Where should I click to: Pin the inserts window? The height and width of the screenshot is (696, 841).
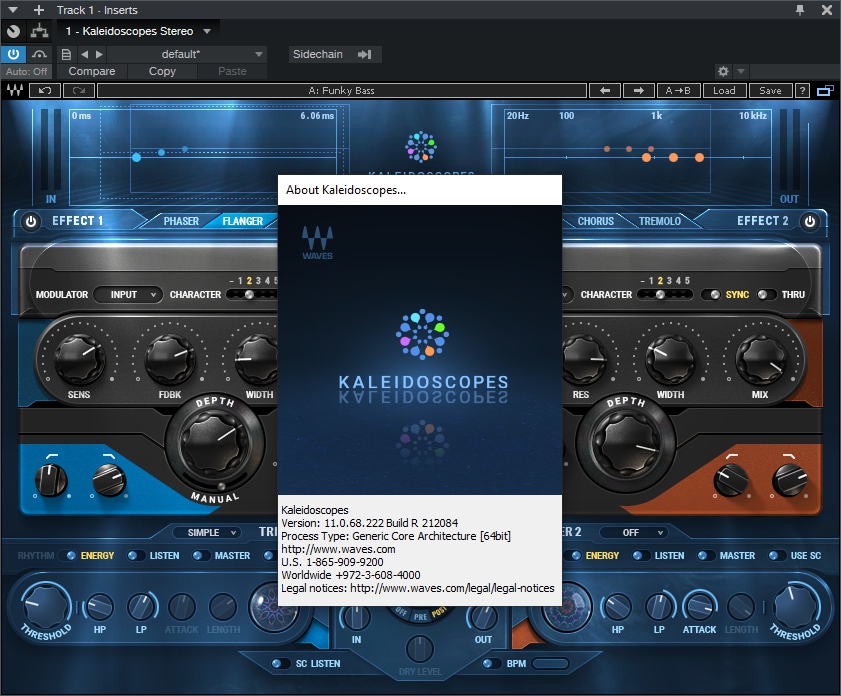(x=800, y=10)
